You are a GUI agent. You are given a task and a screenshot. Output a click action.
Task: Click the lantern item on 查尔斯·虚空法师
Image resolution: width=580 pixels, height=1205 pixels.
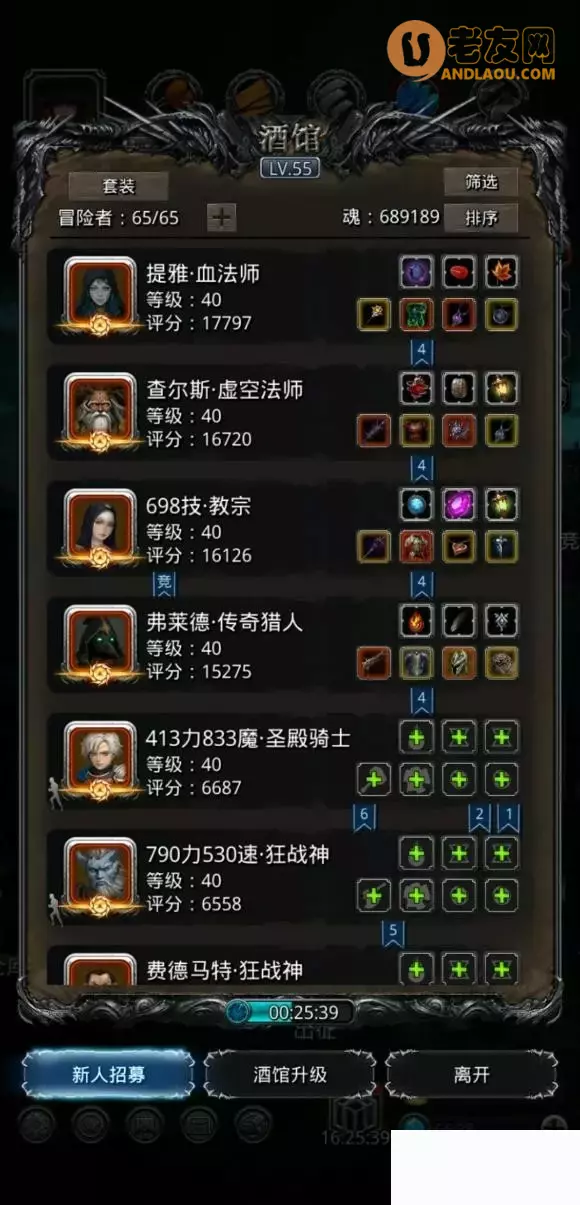[501, 388]
